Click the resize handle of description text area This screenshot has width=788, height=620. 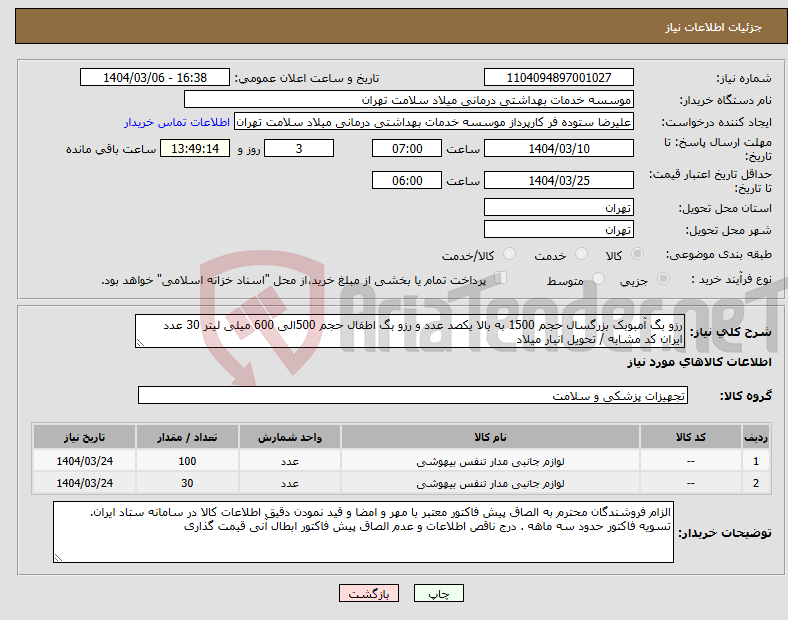point(140,343)
